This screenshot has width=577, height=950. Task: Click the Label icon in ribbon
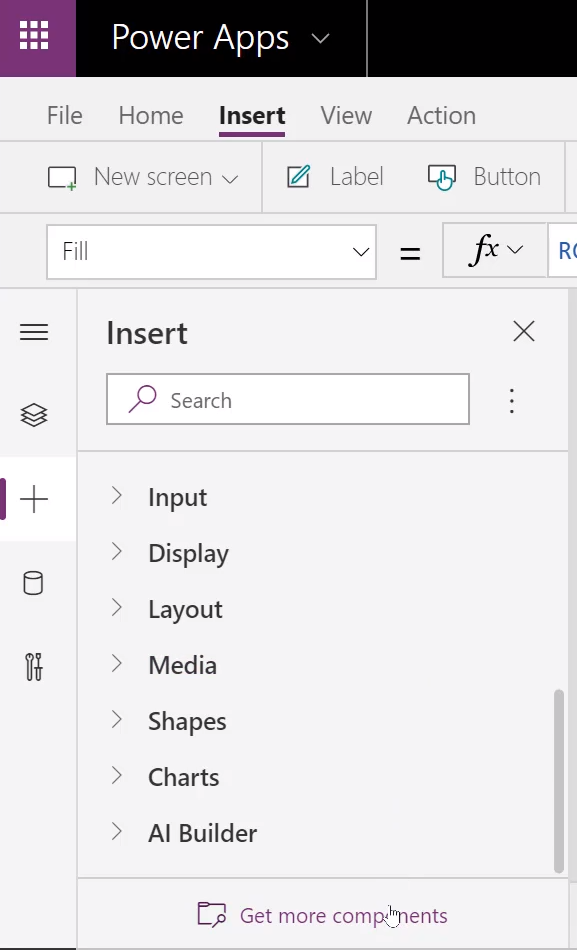(x=298, y=177)
